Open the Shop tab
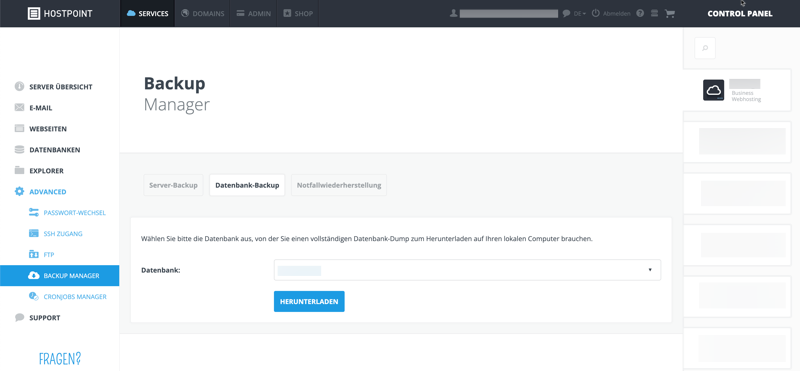800x371 pixels. [x=298, y=14]
